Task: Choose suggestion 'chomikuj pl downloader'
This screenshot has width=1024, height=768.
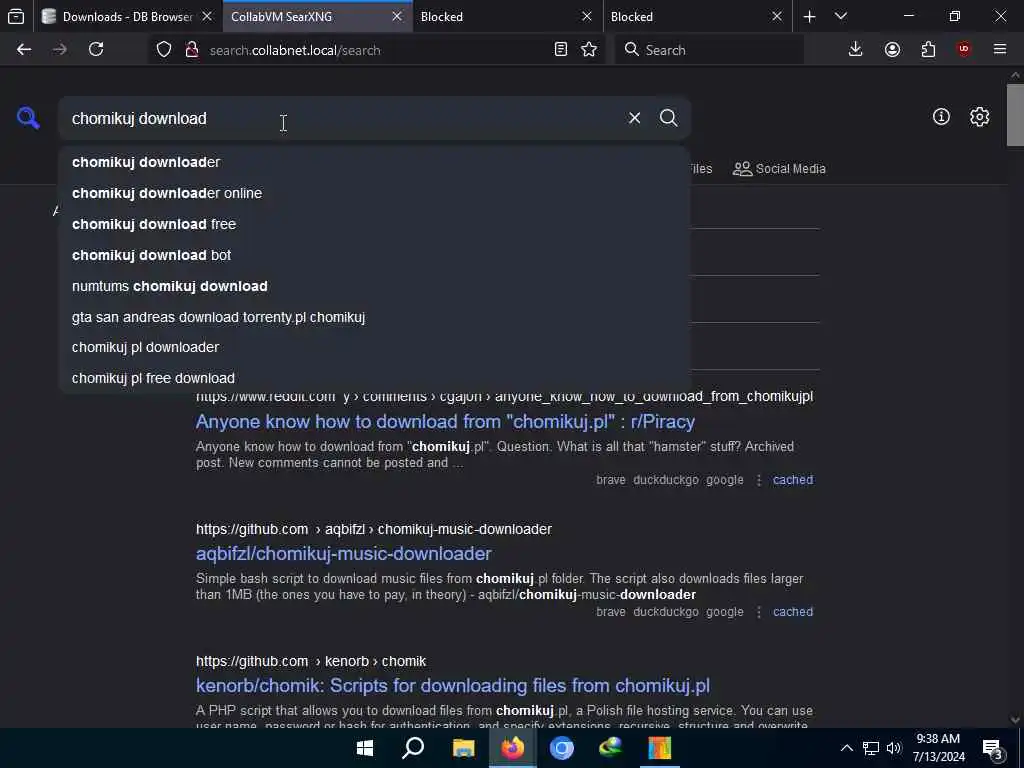Action: (x=374, y=347)
